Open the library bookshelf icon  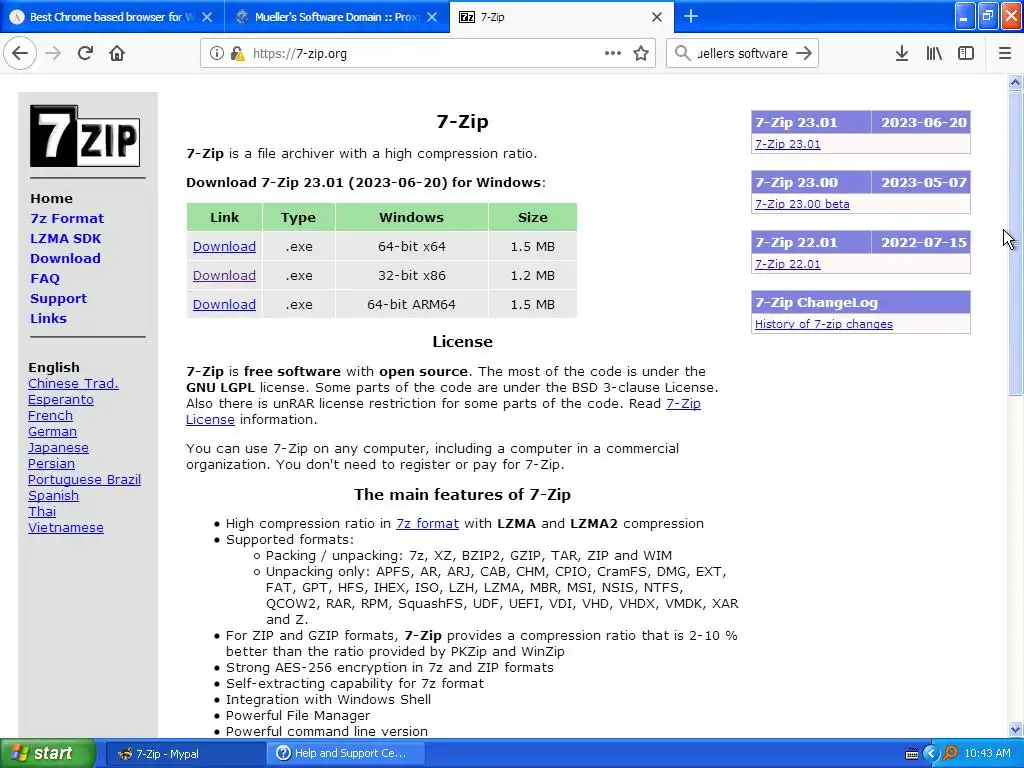[934, 54]
